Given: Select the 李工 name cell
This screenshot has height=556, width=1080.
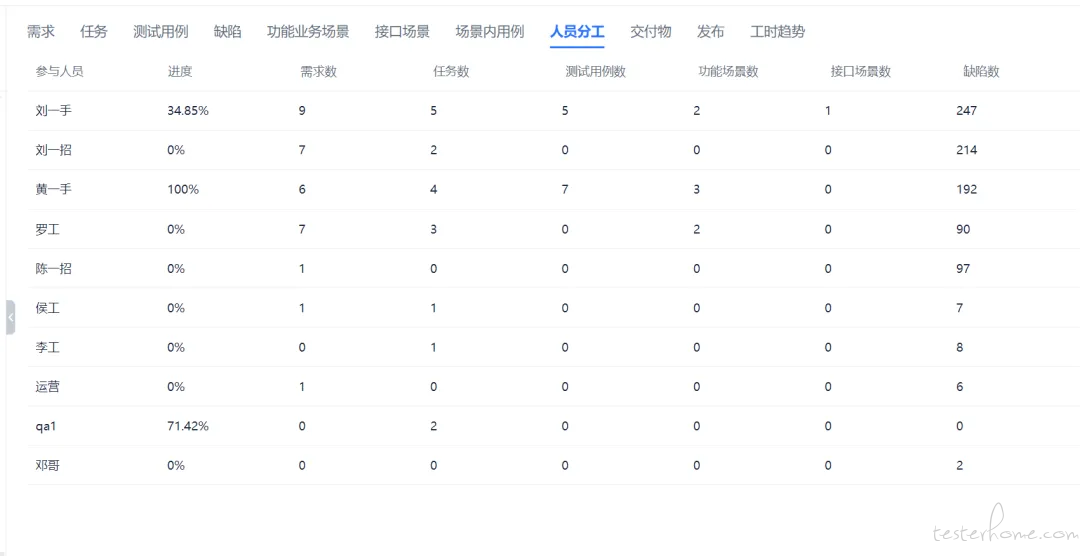Looking at the screenshot, I should tap(48, 347).
